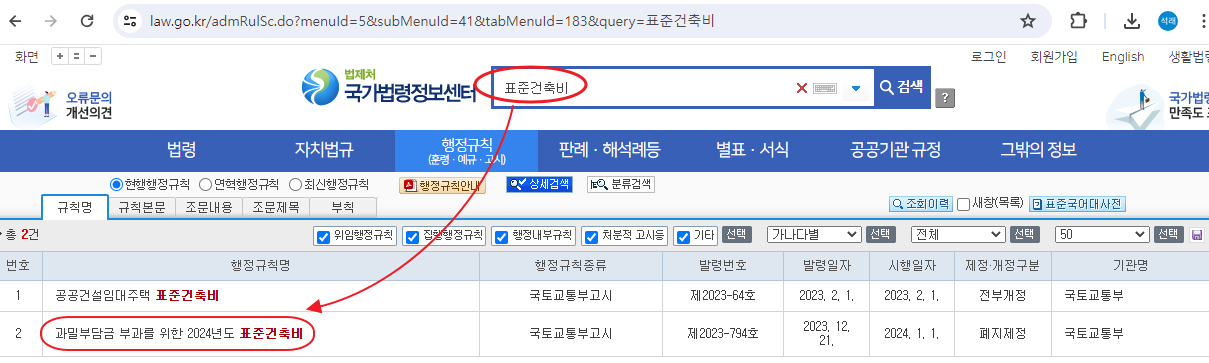The width and height of the screenshot is (1209, 363).
Task: Open 과밀부담금 부과를 위한 2024년도 표준건축비 link
Action: coord(179,333)
